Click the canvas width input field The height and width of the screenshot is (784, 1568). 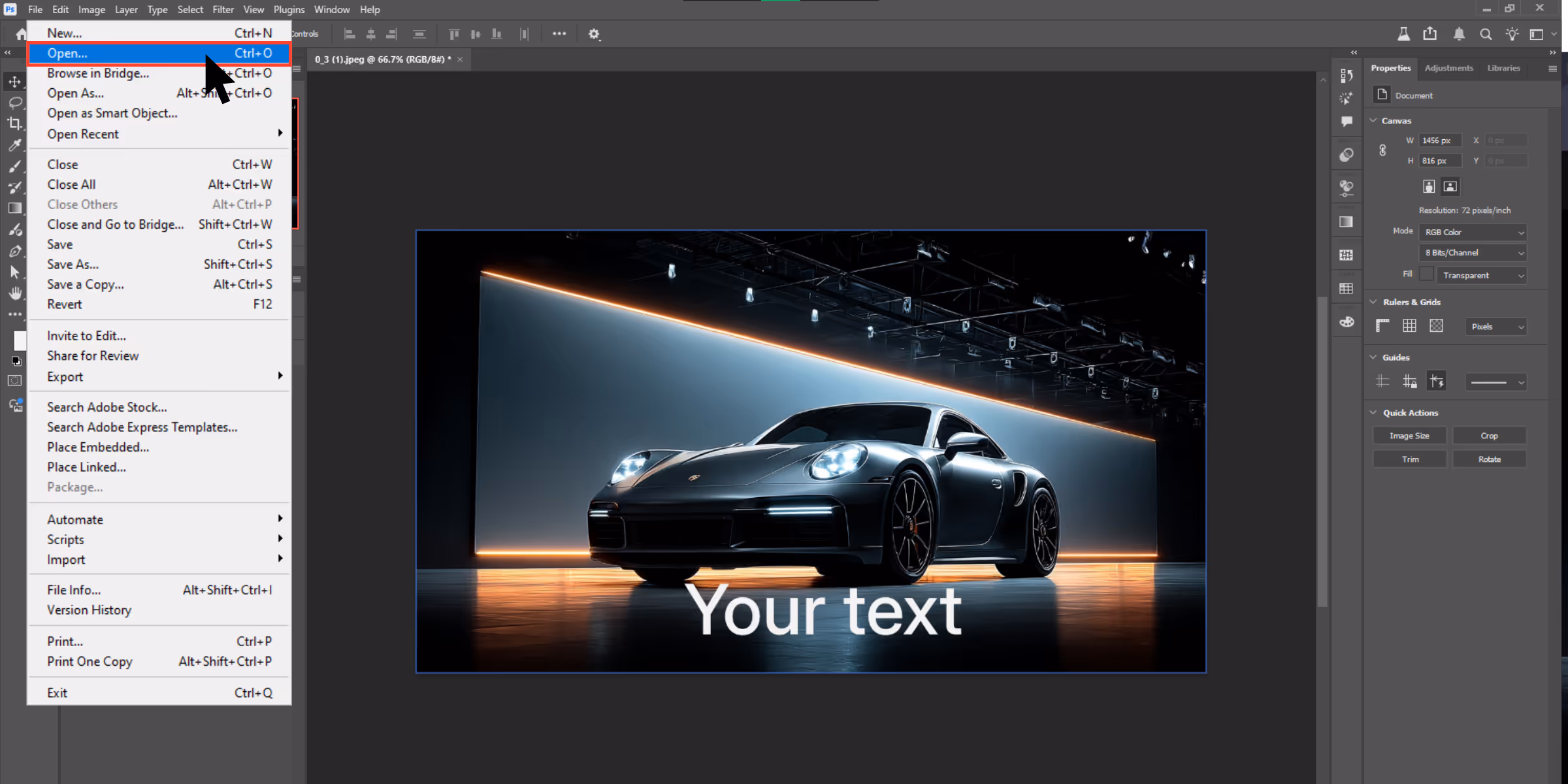(x=1439, y=140)
